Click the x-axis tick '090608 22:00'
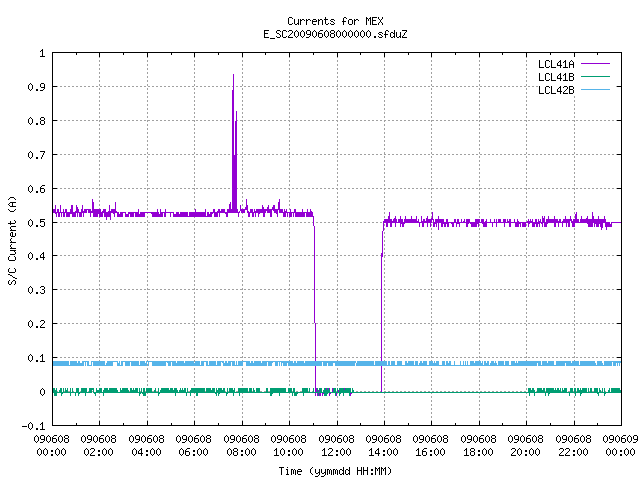The height and width of the screenshot is (480, 640). click(573, 446)
